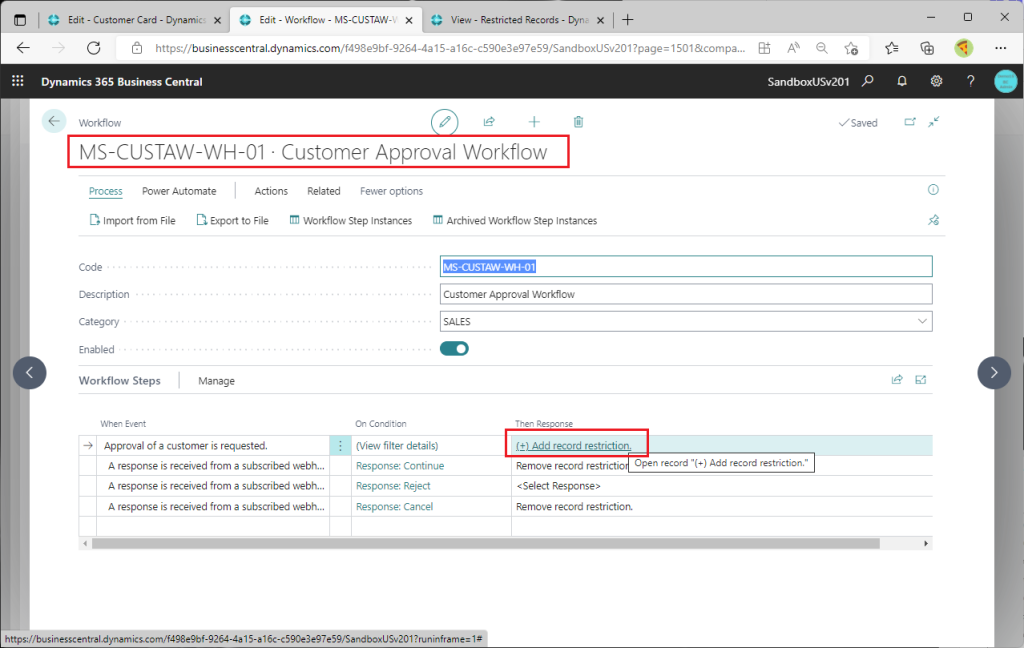Click the Dynamics 365 Business Central title
Viewport: 1024px width, 648px height.
pyautogui.click(x=121, y=82)
